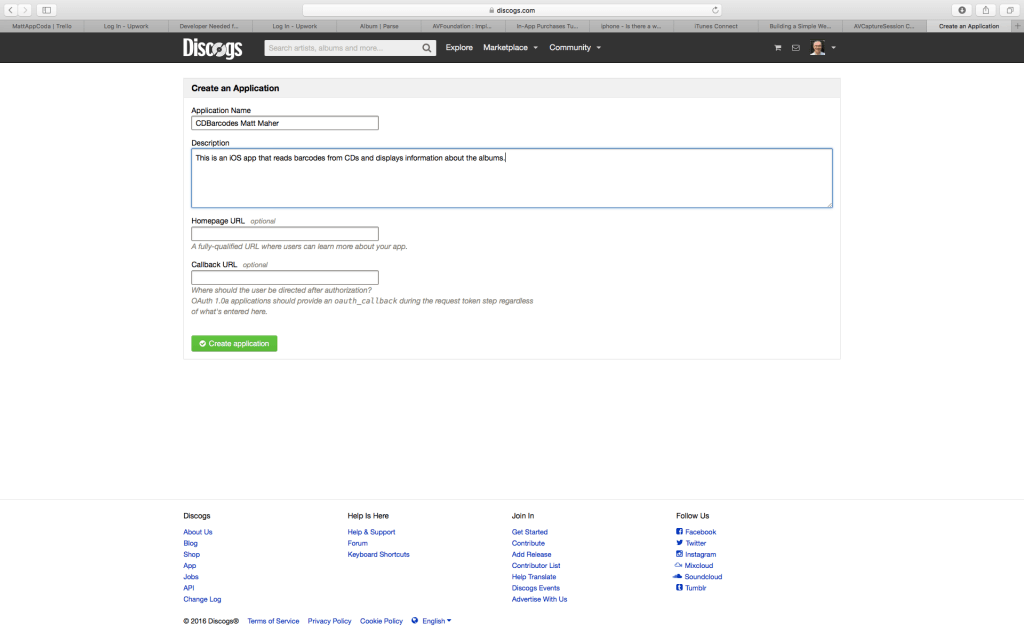Image resolution: width=1024 pixels, height=640 pixels.
Task: Open the Keyboard Shortcuts link
Action: coord(378,554)
